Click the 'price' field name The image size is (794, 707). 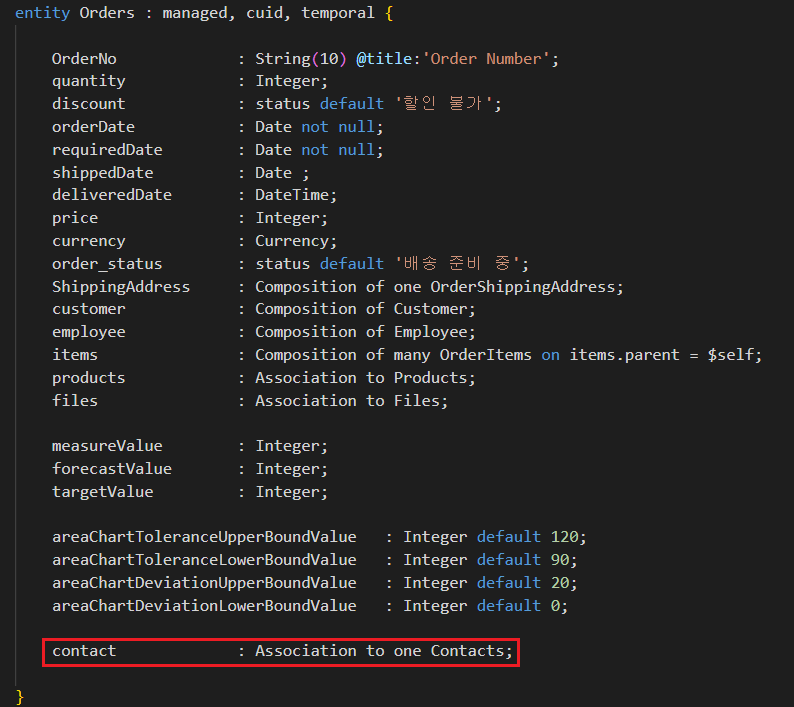pyautogui.click(x=75, y=218)
